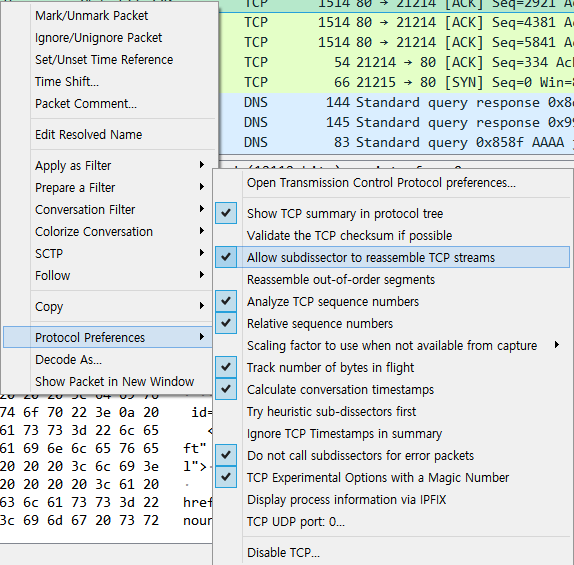The image size is (574, 565).
Task: Enable Validate the TCP checksum if possible
Action: pos(392,235)
